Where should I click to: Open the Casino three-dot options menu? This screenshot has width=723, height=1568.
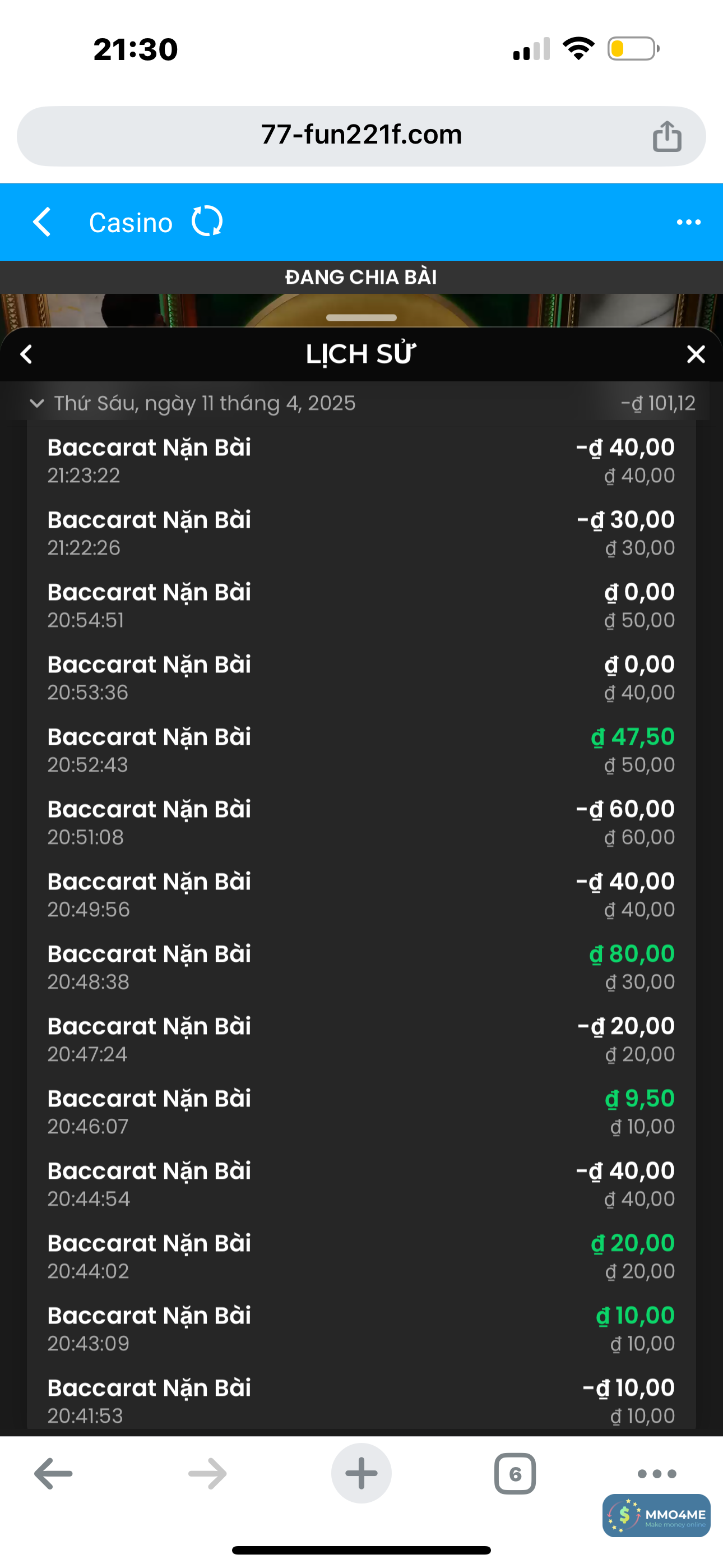688,223
